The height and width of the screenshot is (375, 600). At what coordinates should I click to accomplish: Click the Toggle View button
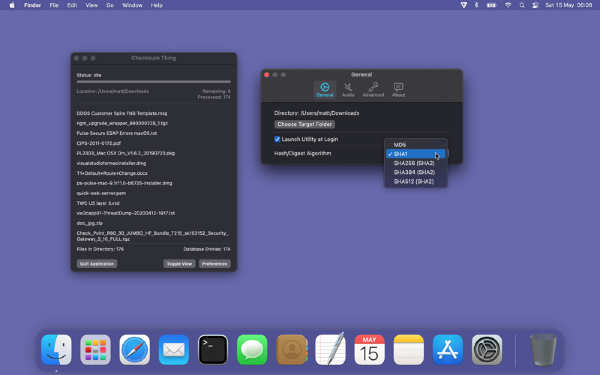coord(179,264)
